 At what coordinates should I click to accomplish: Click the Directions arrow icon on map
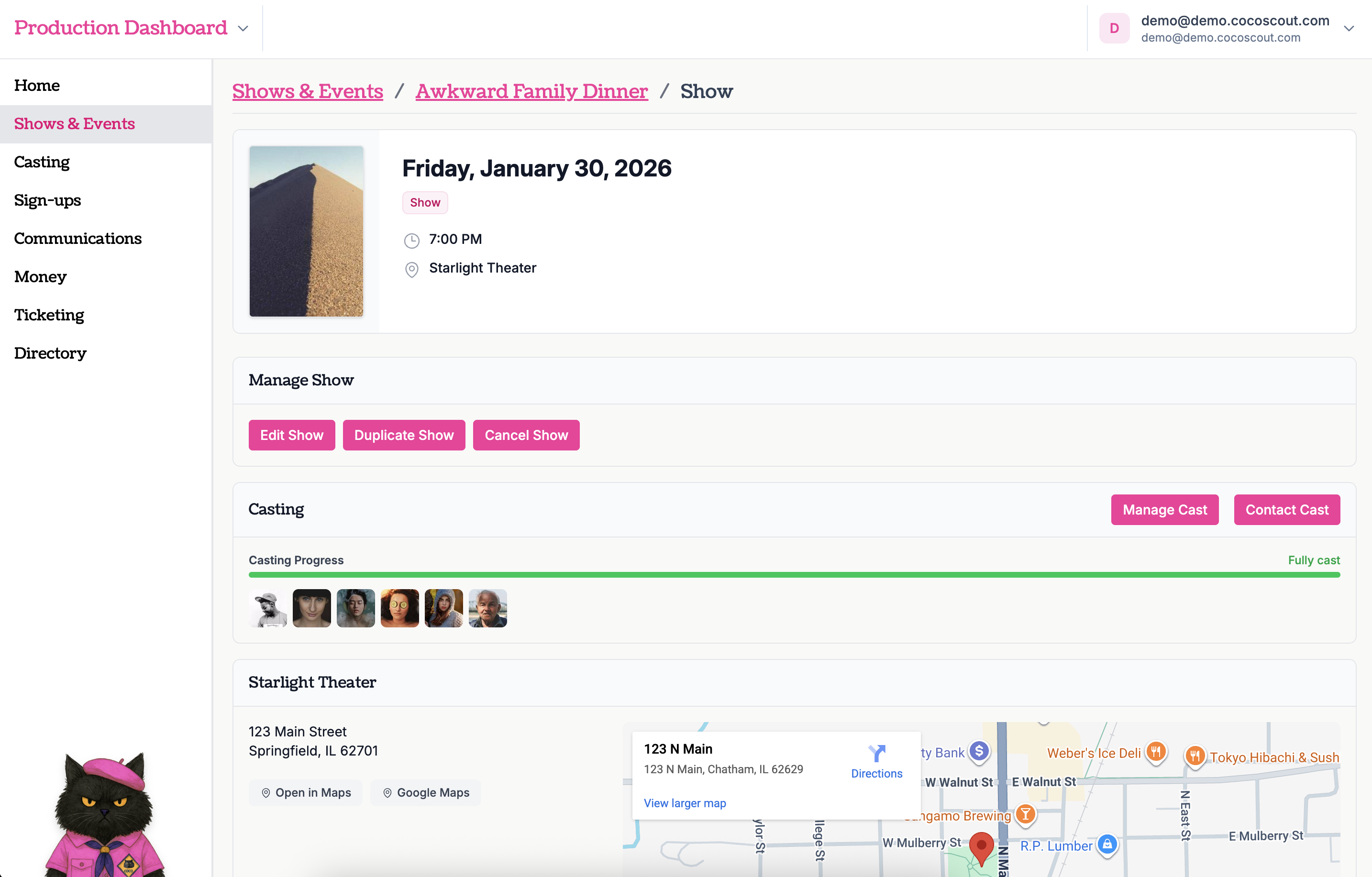pos(876,754)
